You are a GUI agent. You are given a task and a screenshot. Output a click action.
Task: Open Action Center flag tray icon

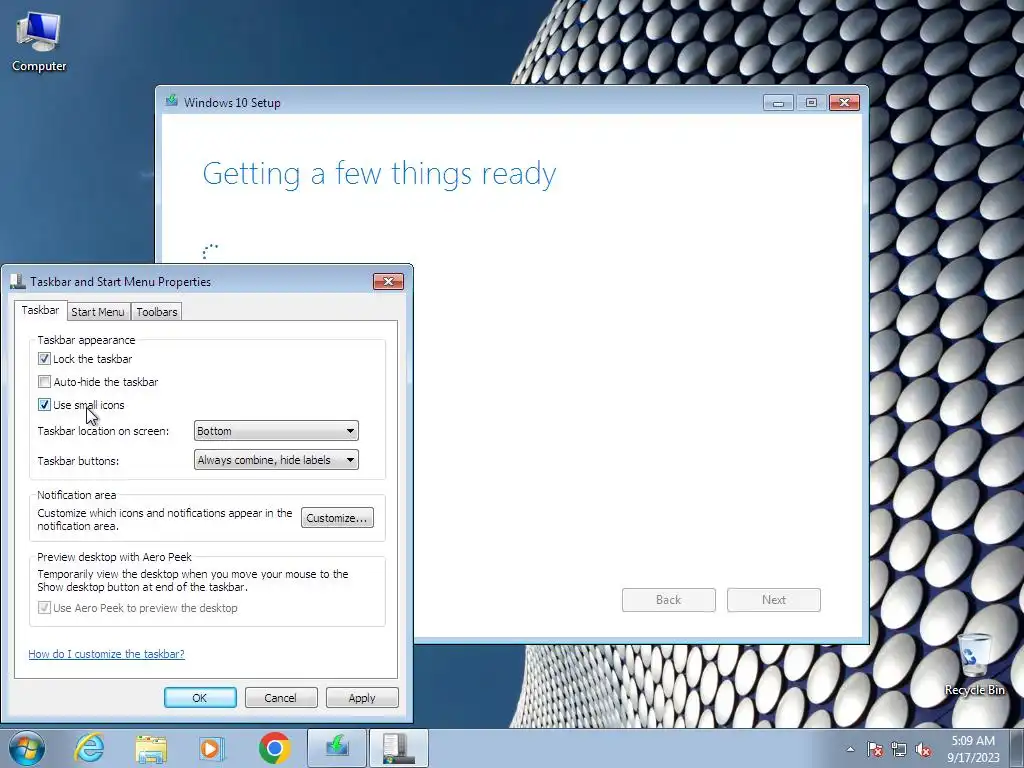[874, 749]
